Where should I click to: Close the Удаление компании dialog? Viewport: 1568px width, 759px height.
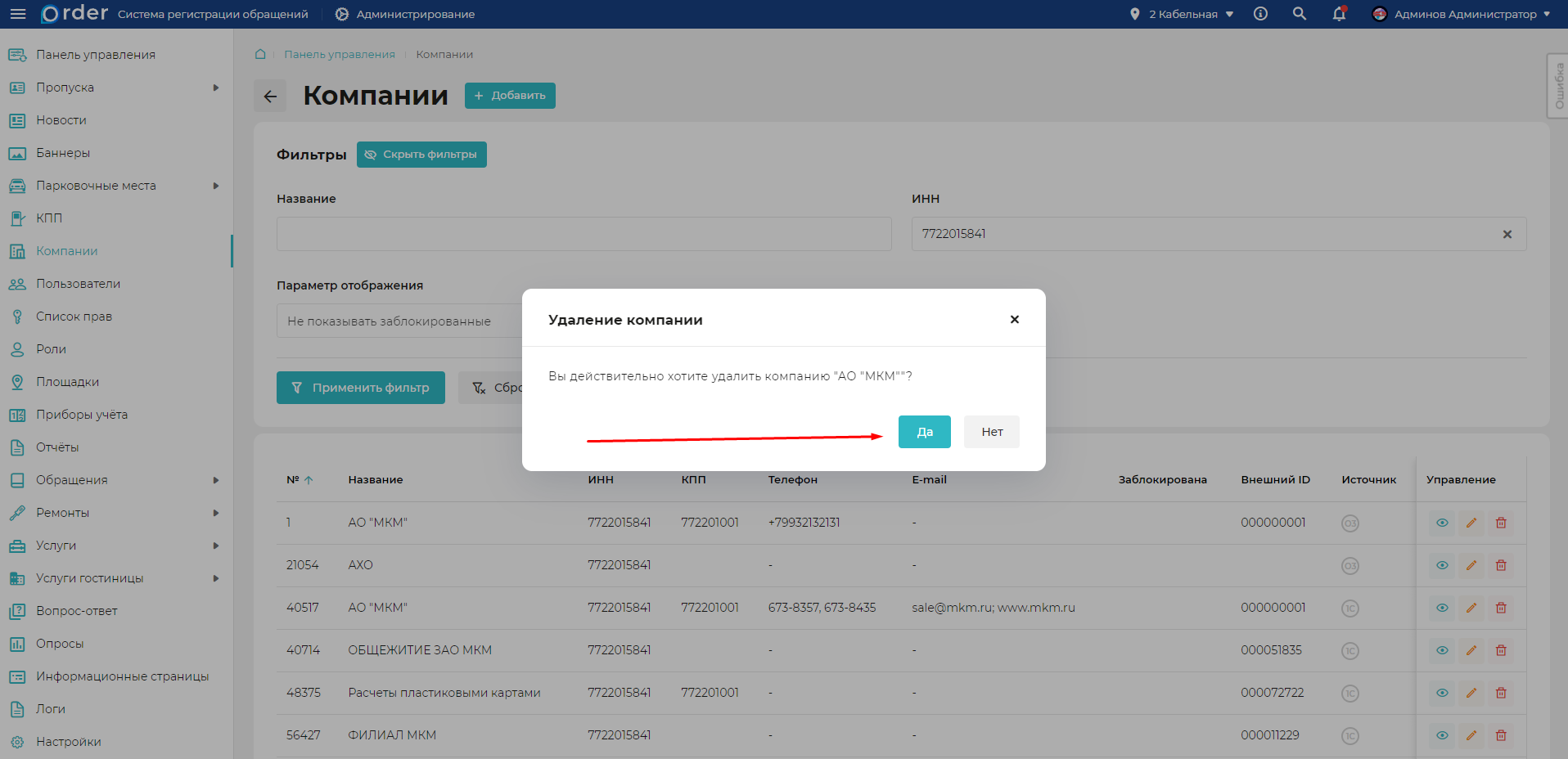(1014, 320)
